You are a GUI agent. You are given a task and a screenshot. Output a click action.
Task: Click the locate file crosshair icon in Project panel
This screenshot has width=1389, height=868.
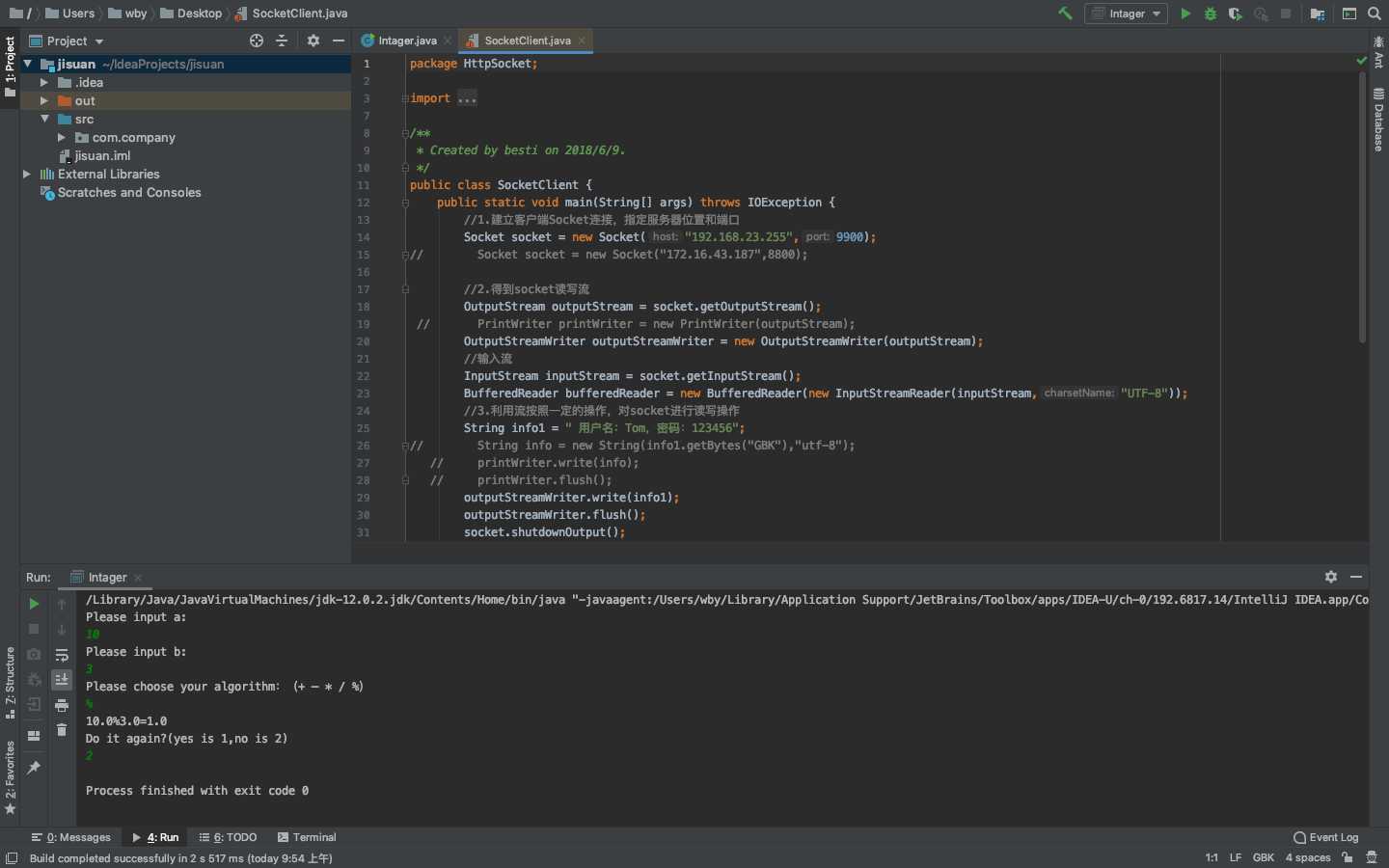[257, 41]
